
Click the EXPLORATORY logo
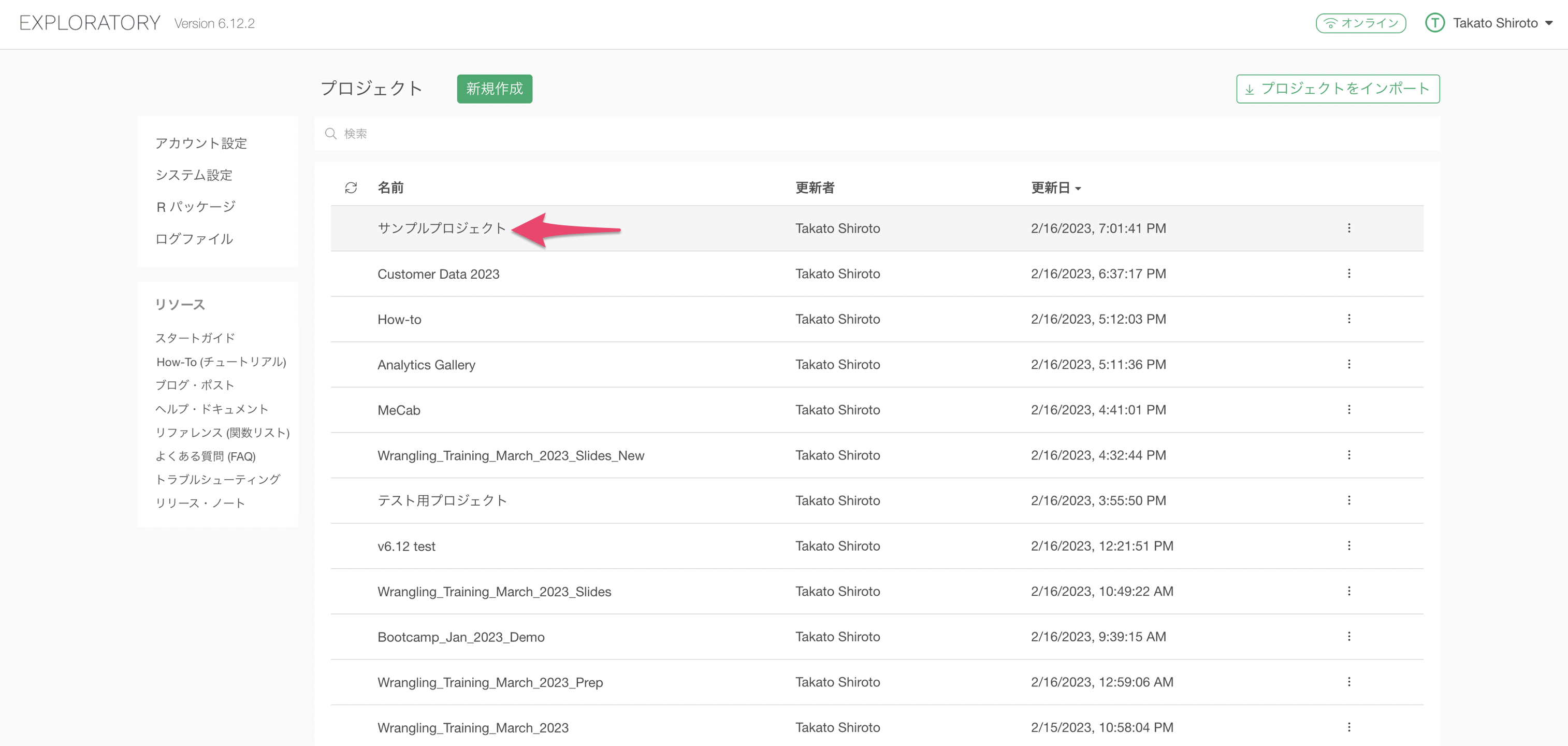(x=90, y=23)
